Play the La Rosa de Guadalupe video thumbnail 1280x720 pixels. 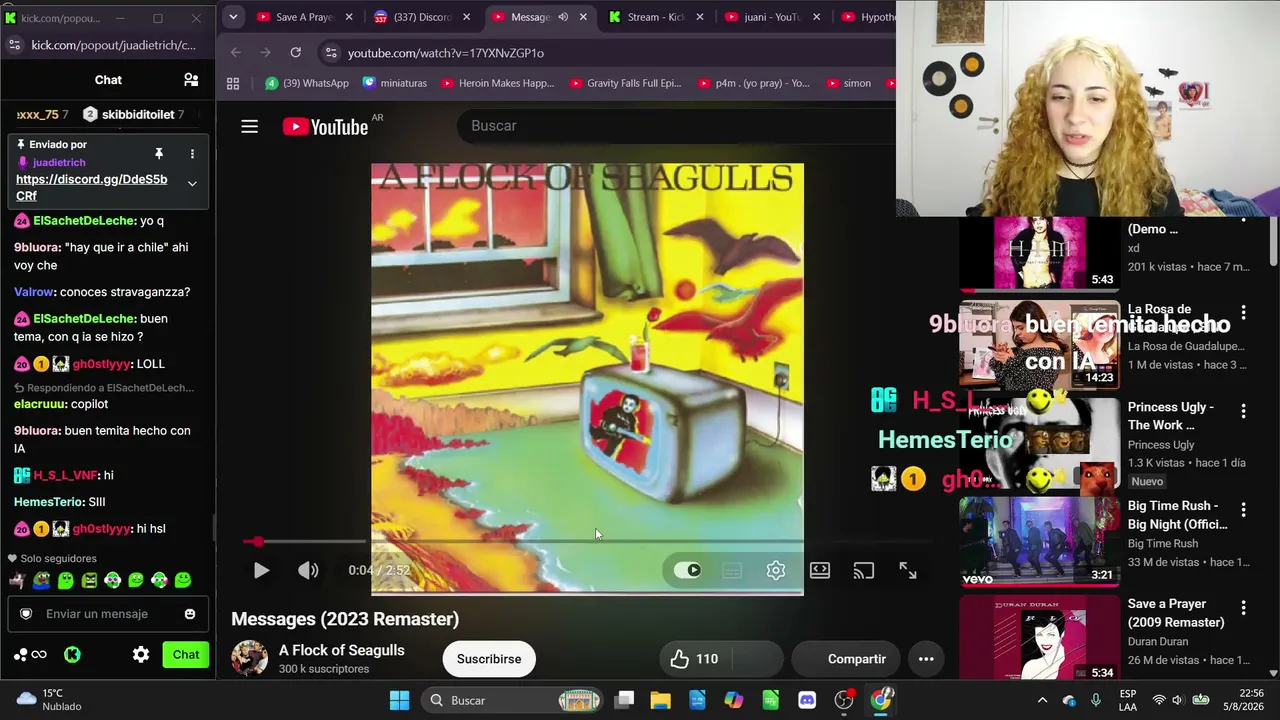pos(1039,345)
